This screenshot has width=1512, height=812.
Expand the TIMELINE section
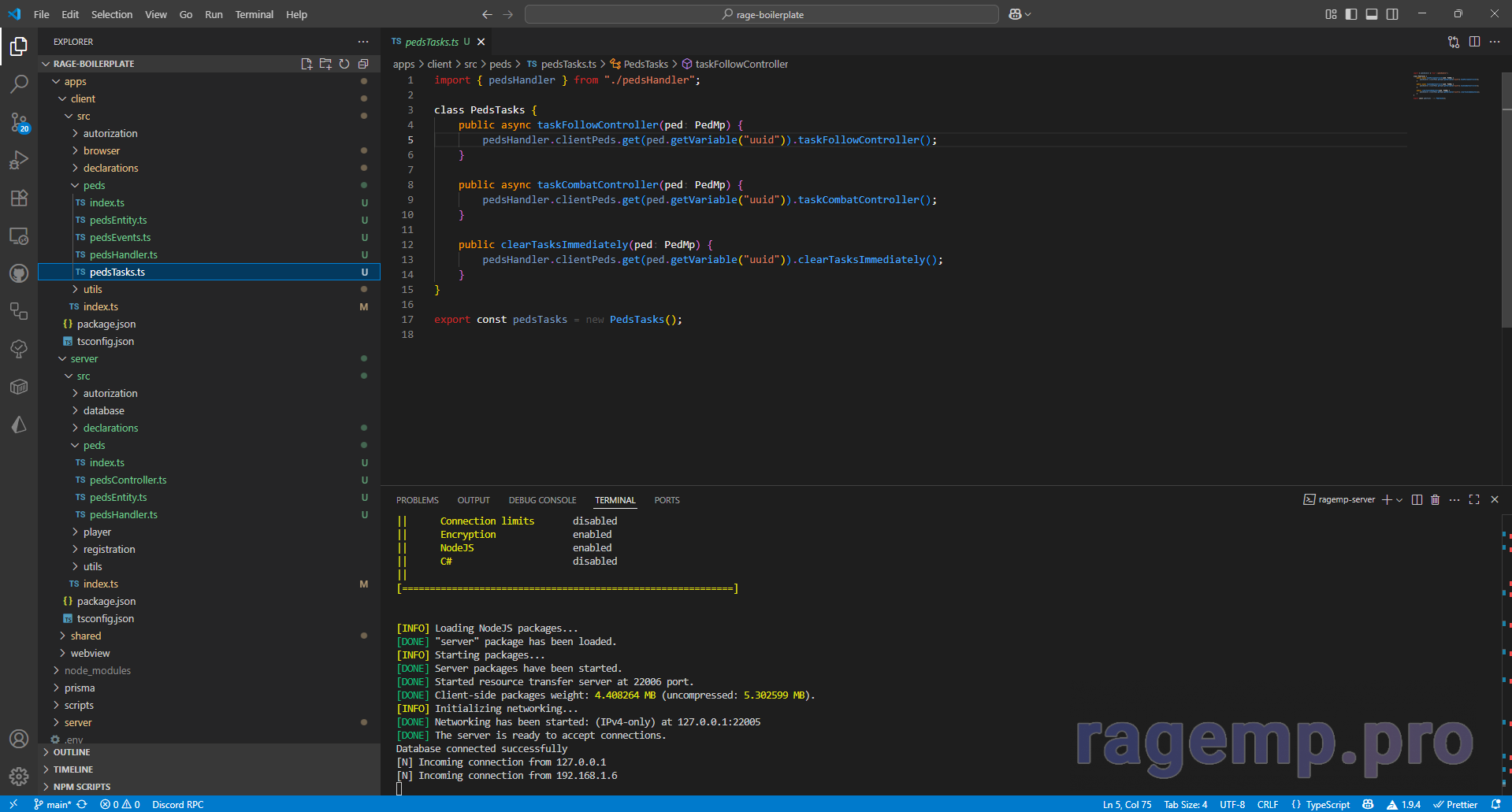pyautogui.click(x=209, y=769)
